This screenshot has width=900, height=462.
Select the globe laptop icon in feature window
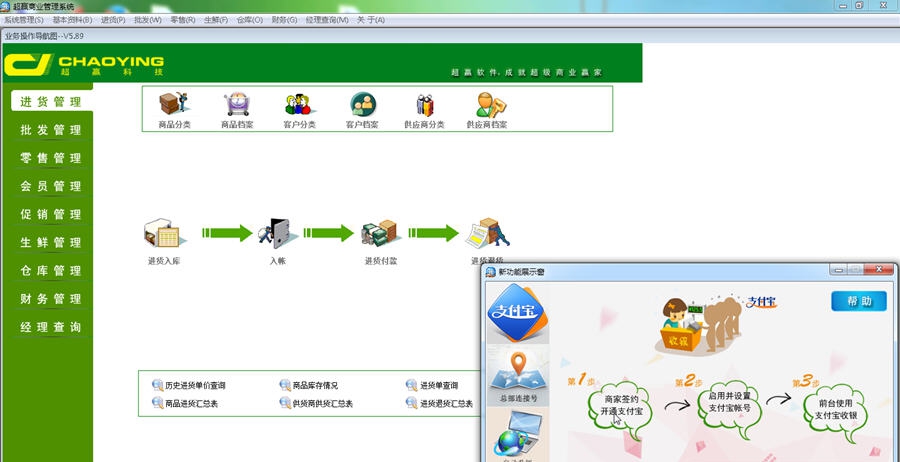point(518,434)
